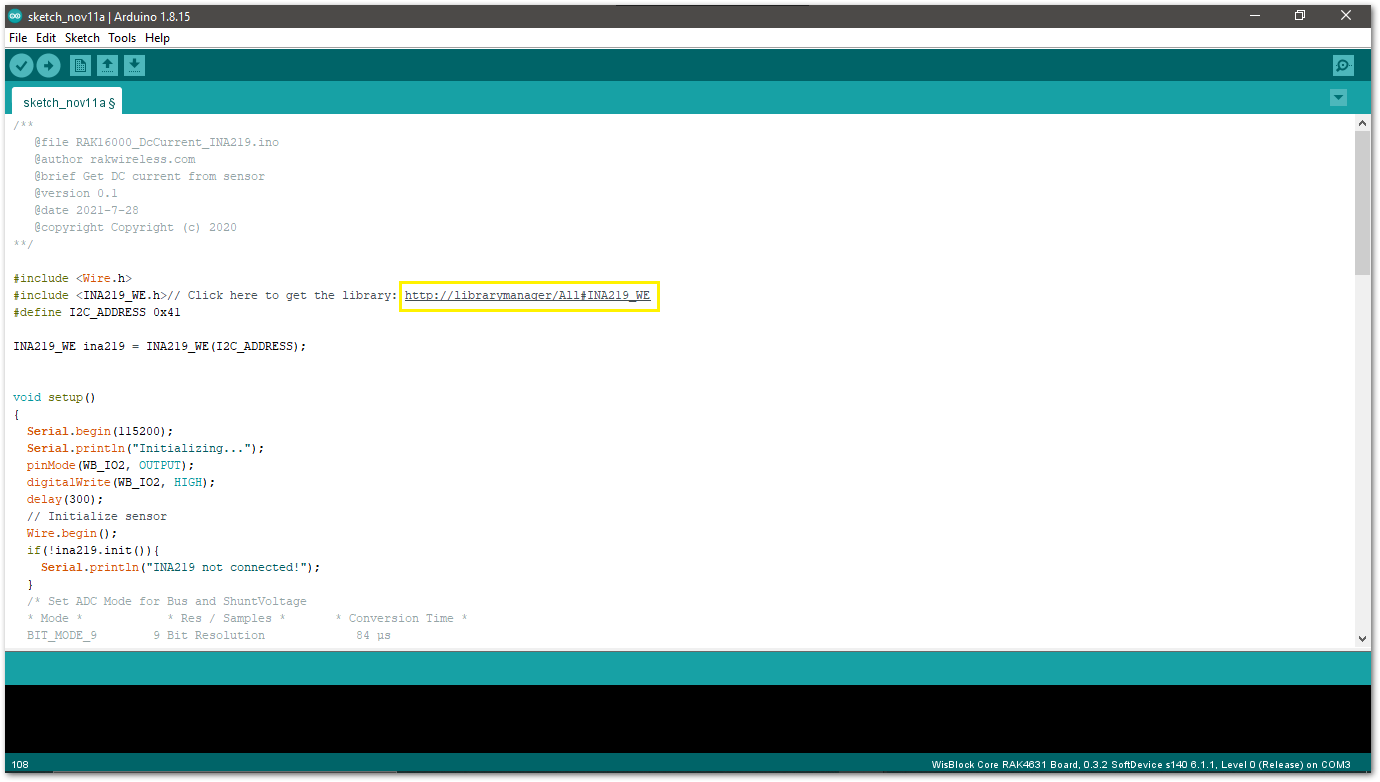Viewport: 1380px width, 782px height.
Task: Click the Verify sketch checkmark button
Action: coord(21,66)
